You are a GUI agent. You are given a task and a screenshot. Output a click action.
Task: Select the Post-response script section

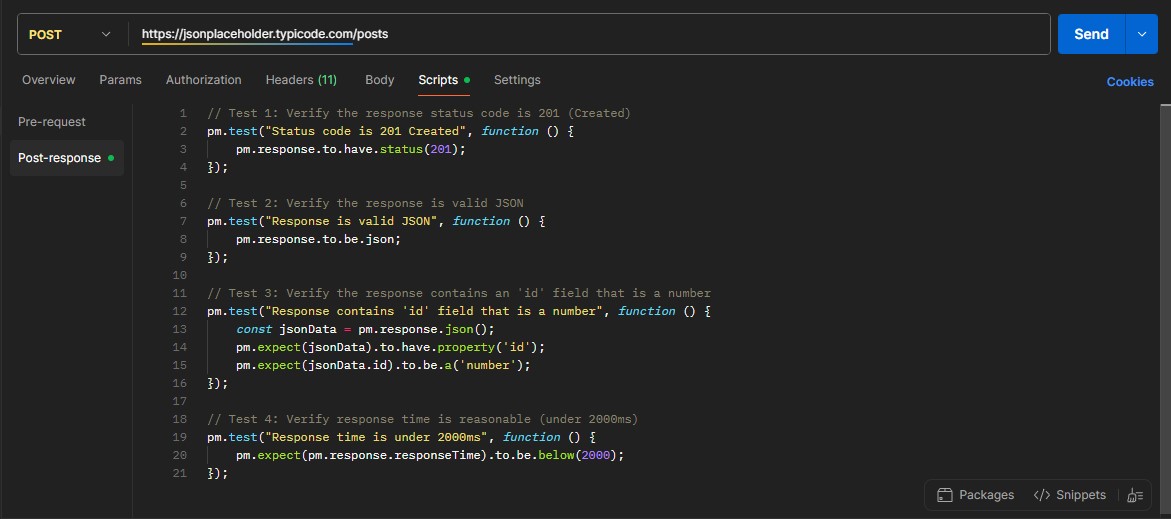pos(66,158)
